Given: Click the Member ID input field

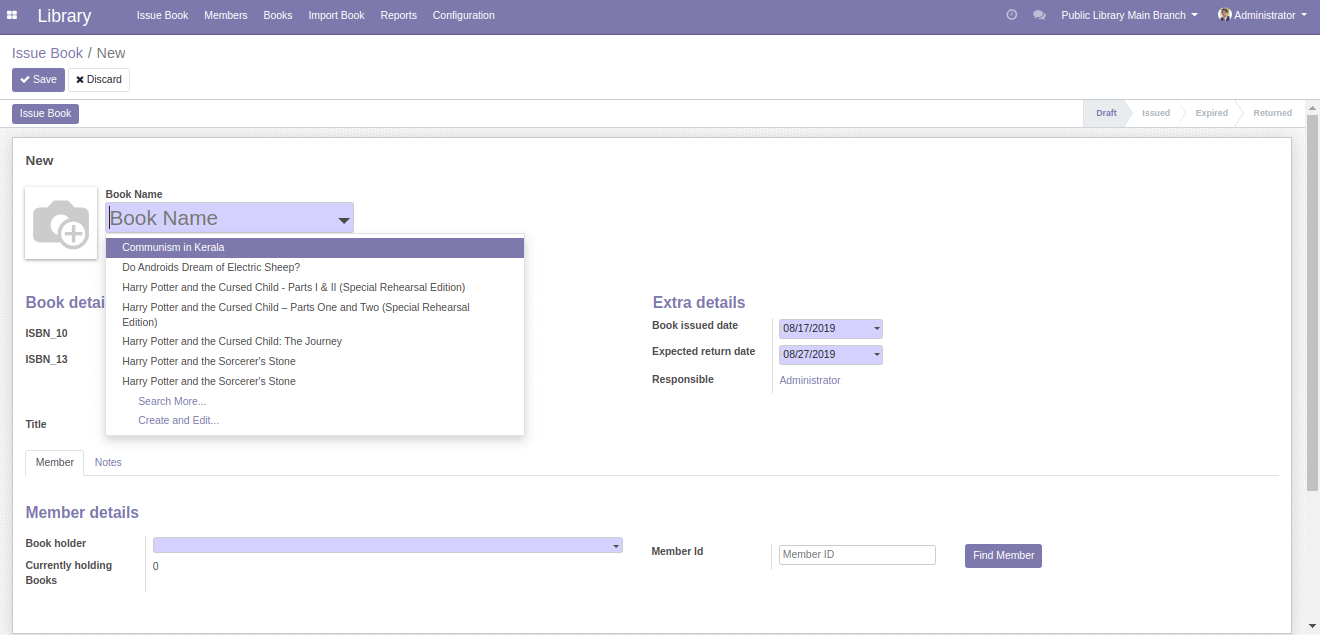Looking at the screenshot, I should click(857, 554).
